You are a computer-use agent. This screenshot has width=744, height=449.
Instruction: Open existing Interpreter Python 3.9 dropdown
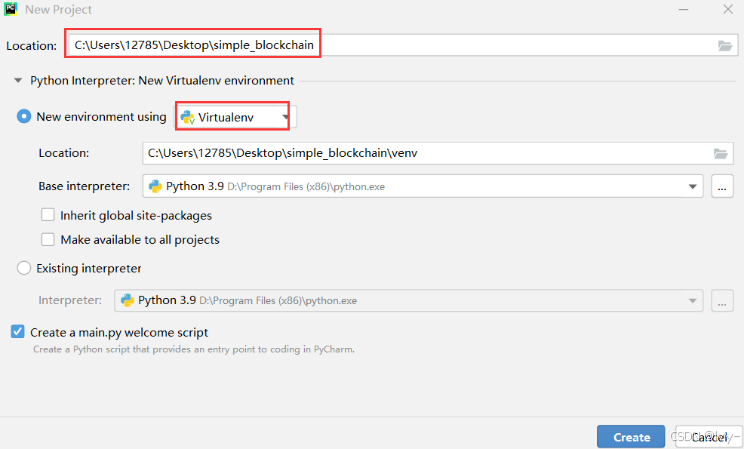coord(409,300)
